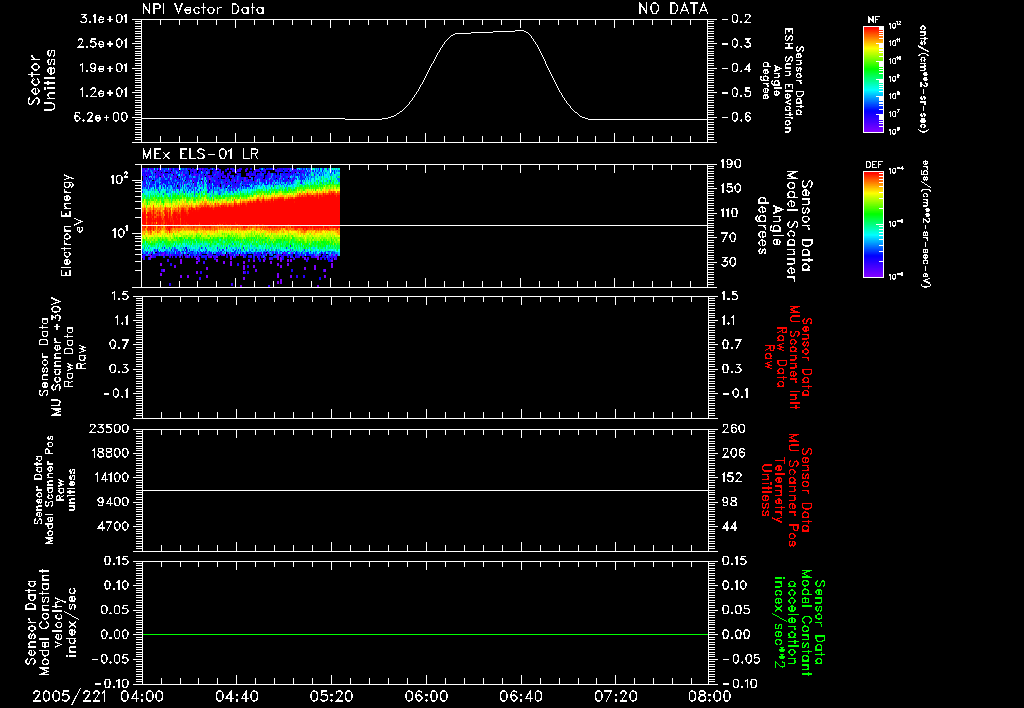Click the '-0.6' Sun Elevation tick
Image resolution: width=1024 pixels, height=708 pixels.
[739, 118]
